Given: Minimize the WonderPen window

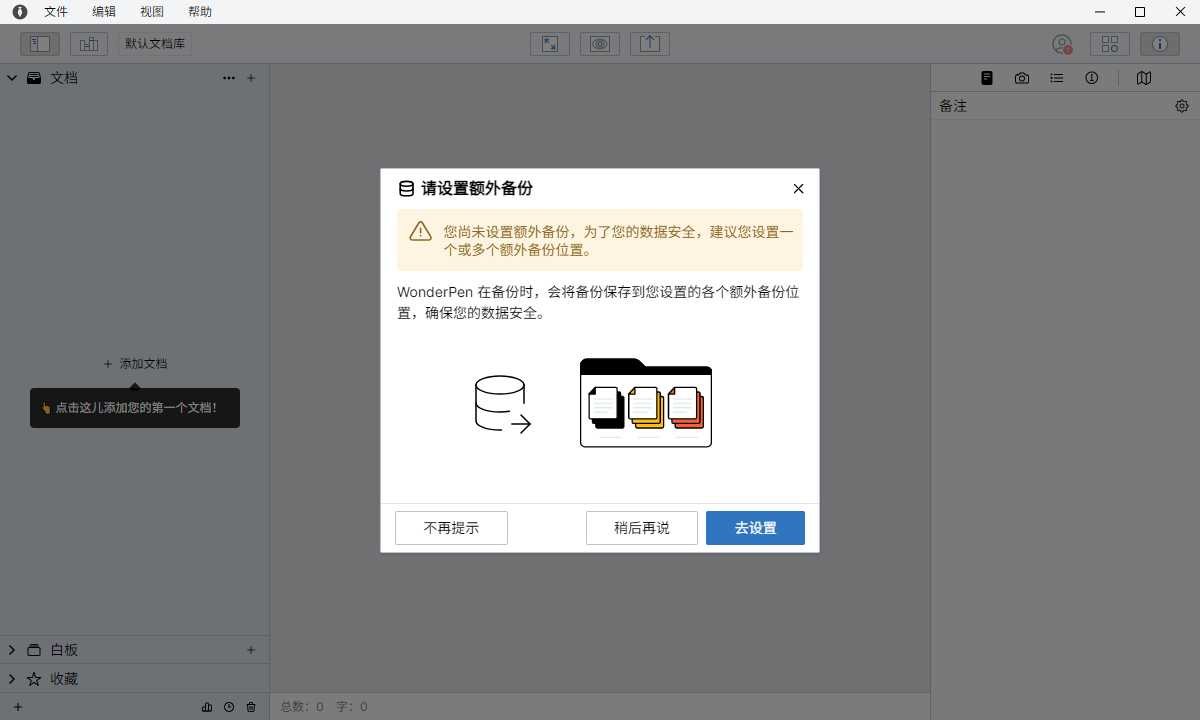Looking at the screenshot, I should point(1101,12).
